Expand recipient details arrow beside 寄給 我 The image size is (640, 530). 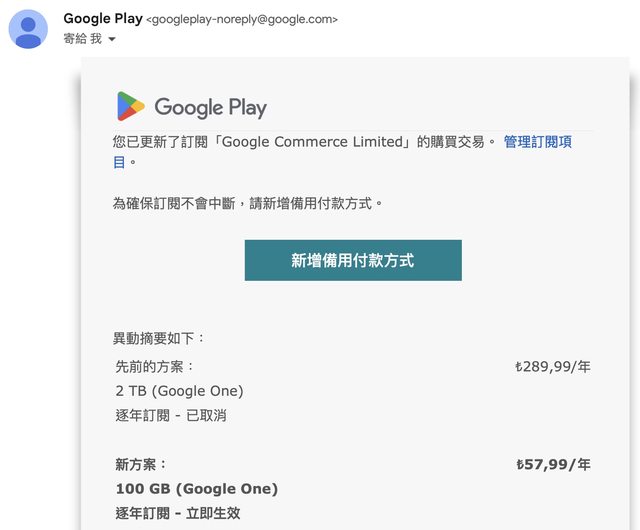tap(112, 39)
